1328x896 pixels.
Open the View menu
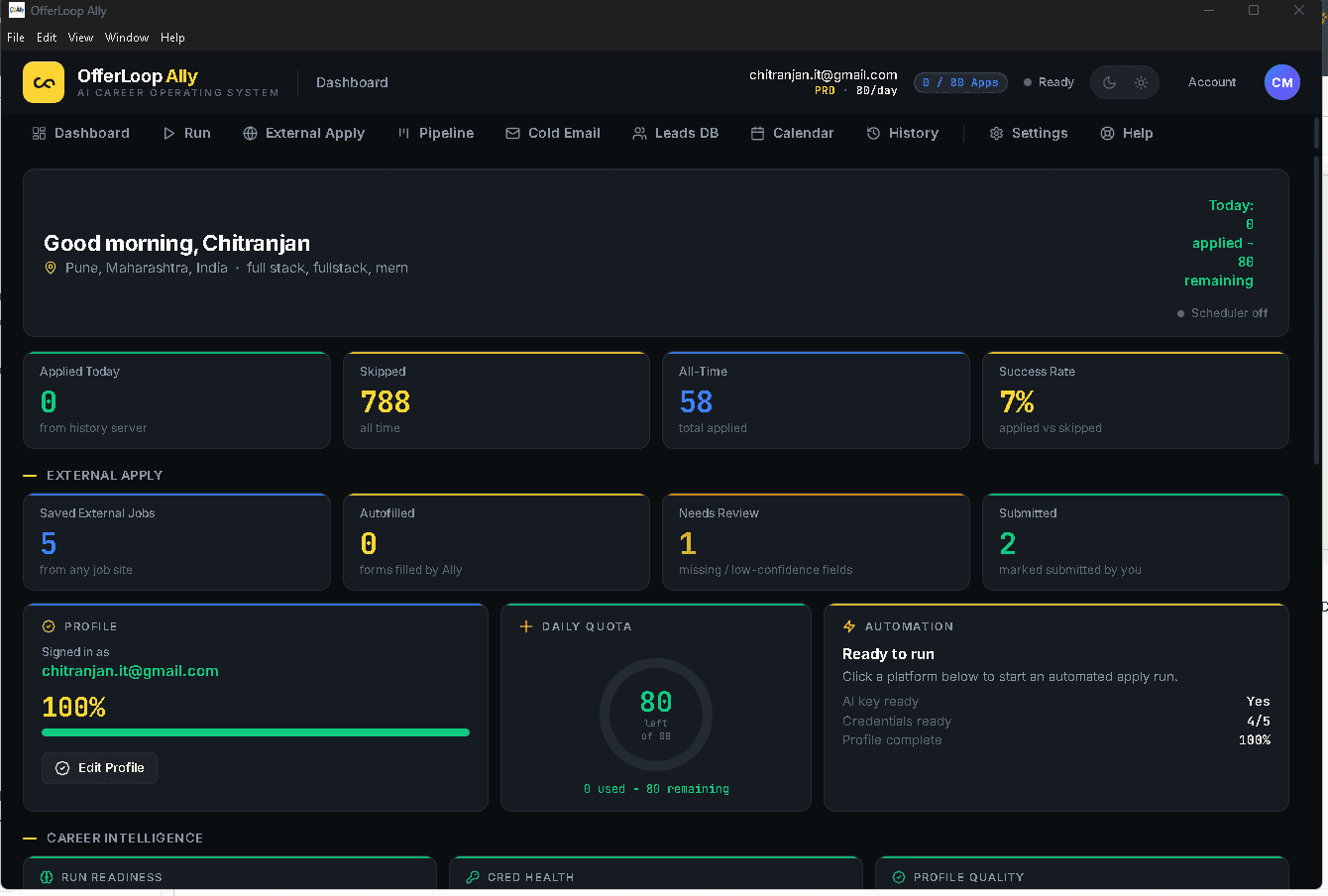pyautogui.click(x=80, y=38)
